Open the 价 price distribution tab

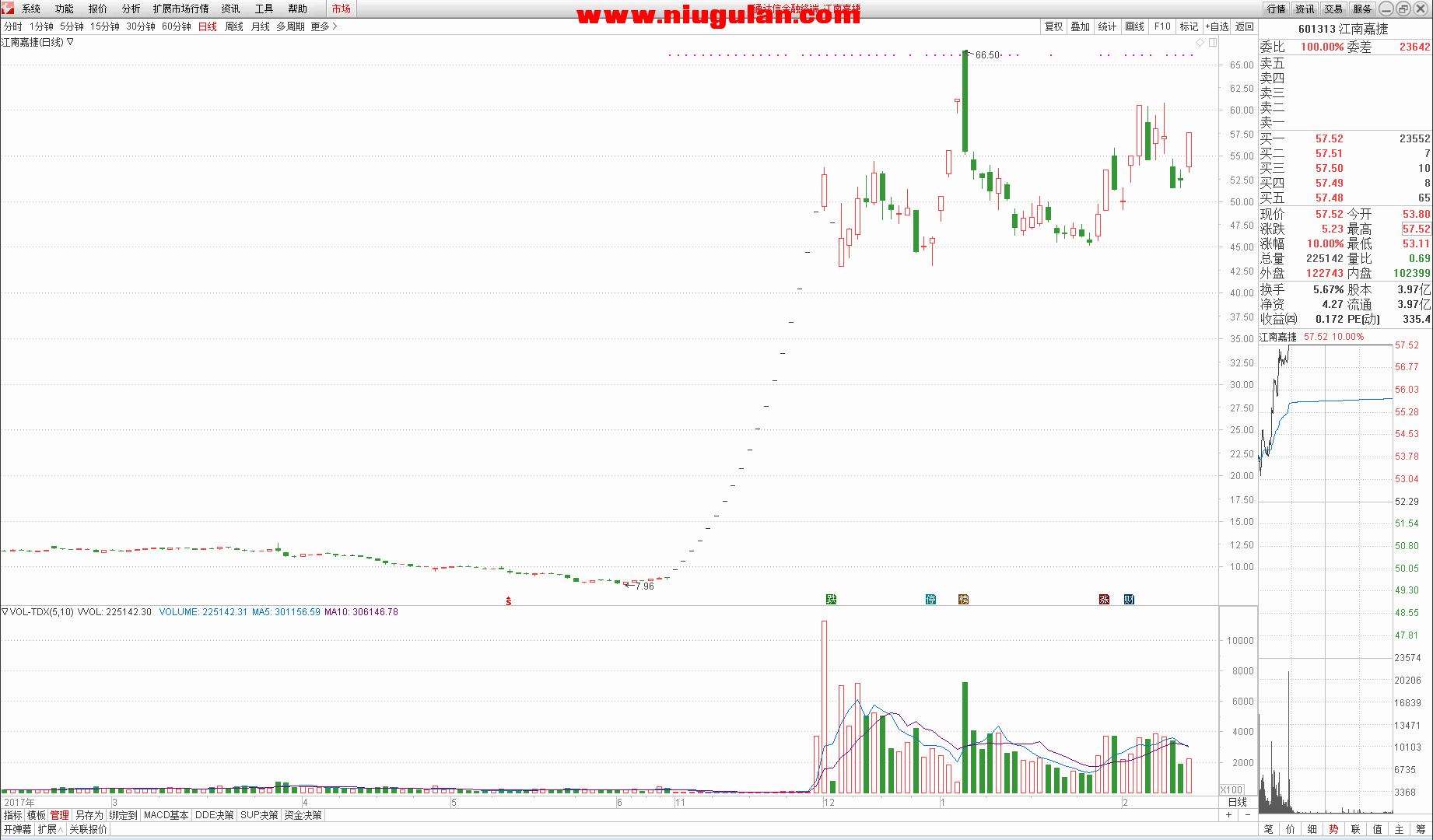1291,829
